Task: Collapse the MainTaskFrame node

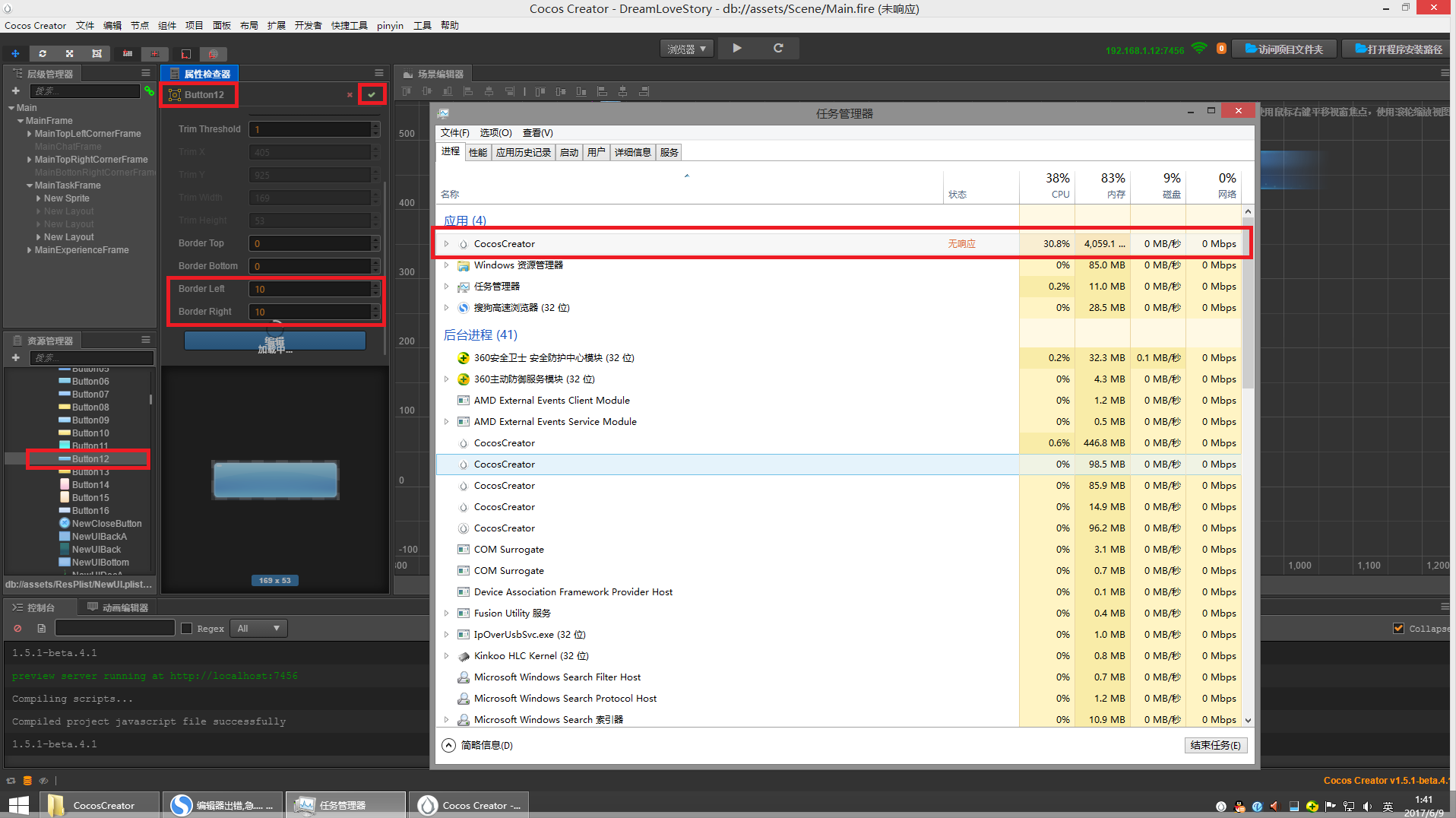Action: tap(30, 185)
